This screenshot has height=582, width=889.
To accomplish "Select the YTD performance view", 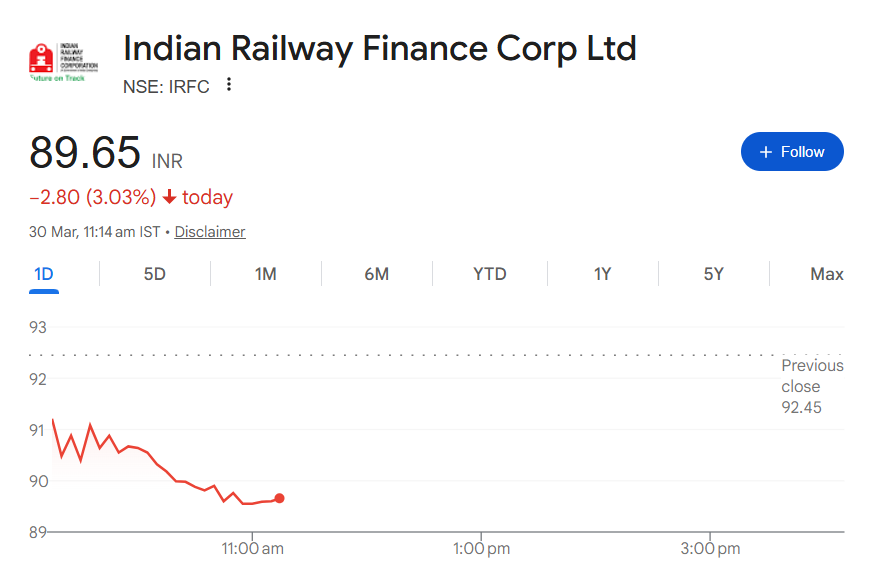I will click(x=489, y=273).
